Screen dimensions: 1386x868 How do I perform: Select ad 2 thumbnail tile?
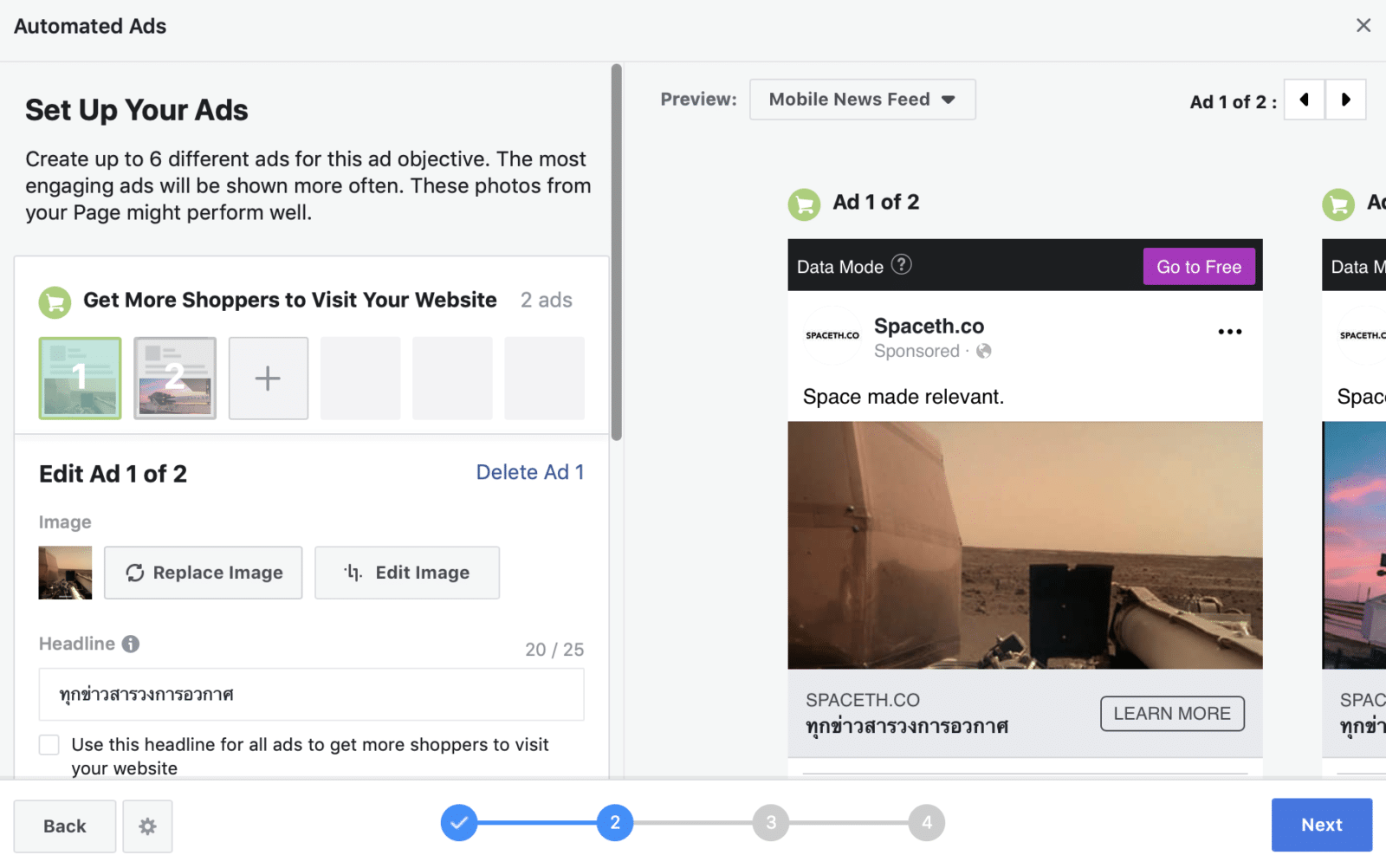tap(175, 379)
